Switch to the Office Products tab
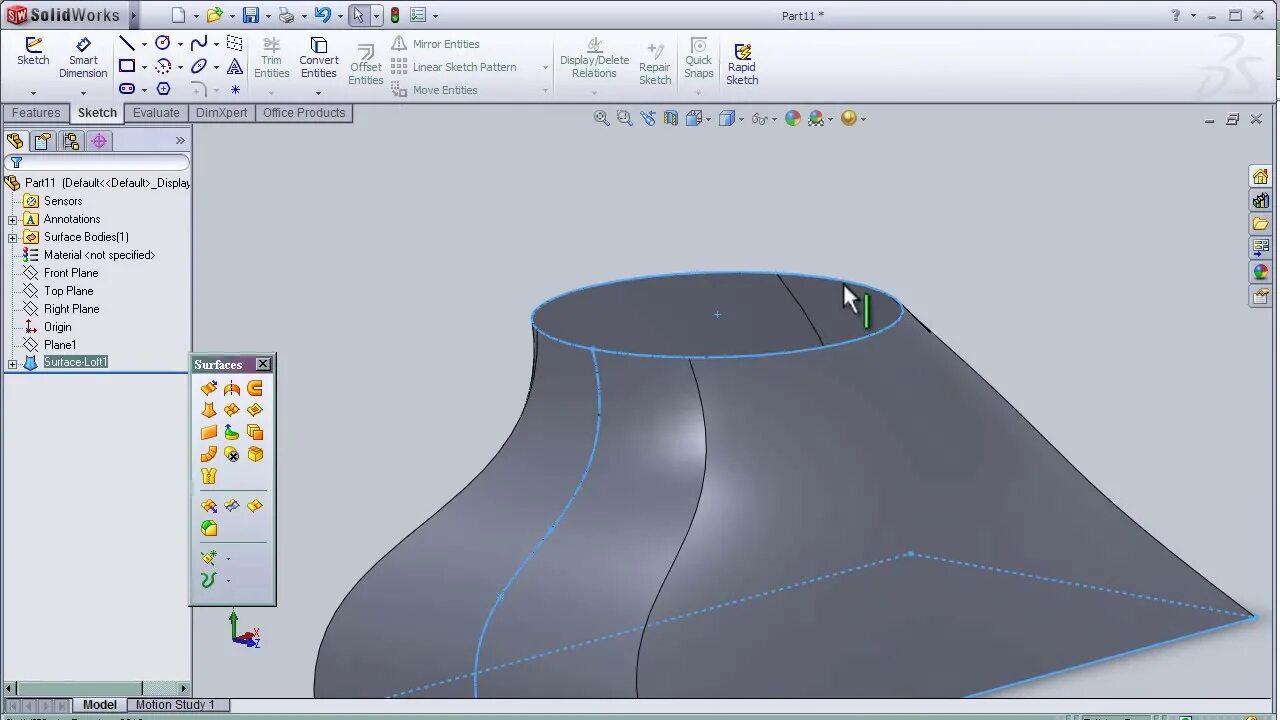This screenshot has width=1280, height=720. coord(304,113)
